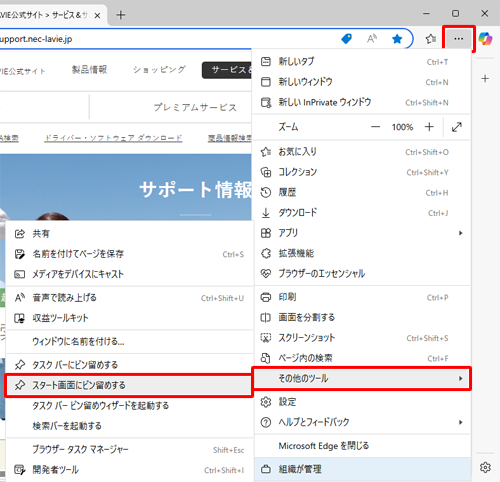500x482 pixels.
Task: Open the Settings and more ellipsis menu
Action: click(459, 39)
